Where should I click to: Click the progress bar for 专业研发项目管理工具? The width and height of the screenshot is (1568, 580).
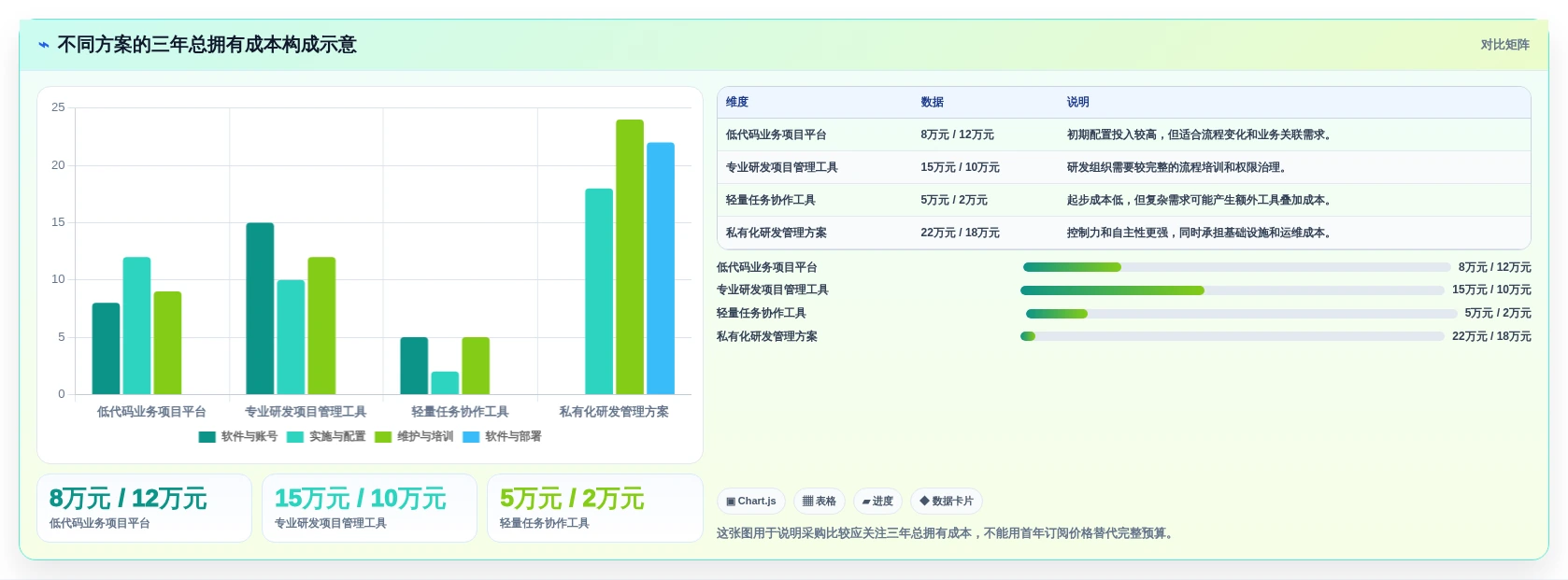pyautogui.click(x=1233, y=290)
